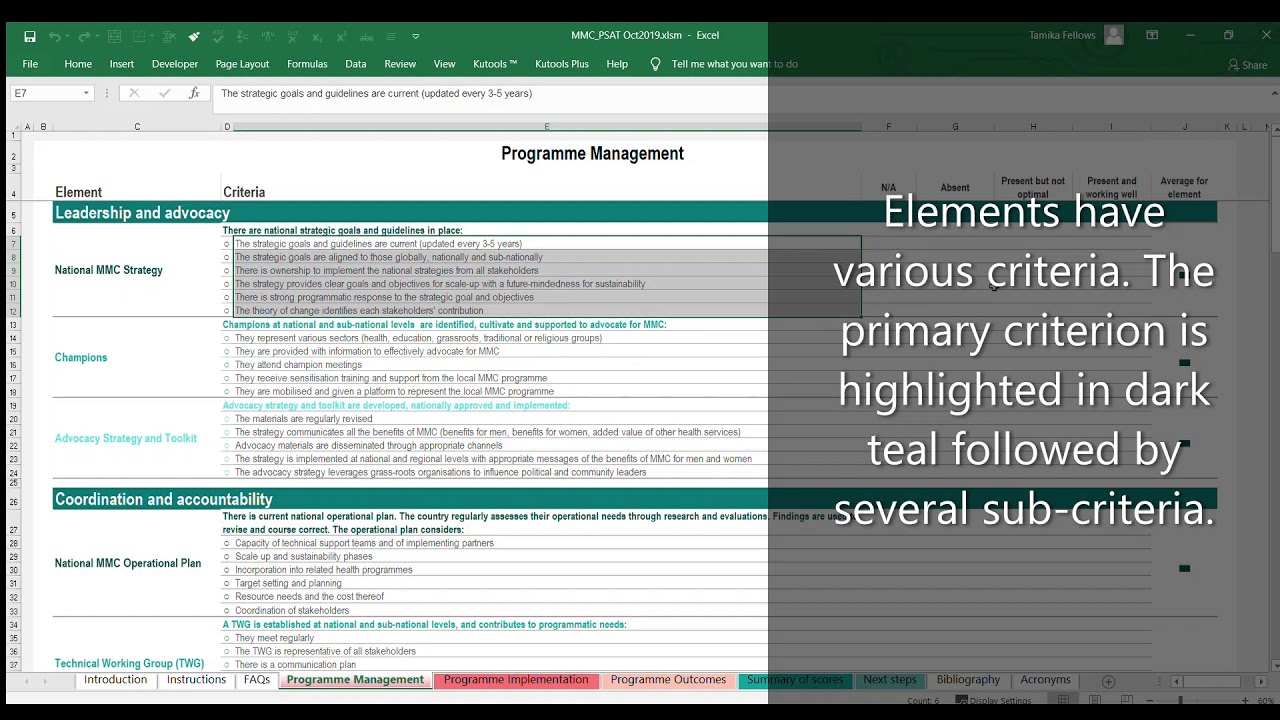Screen dimensions: 1280x720
Task: Confirm the formula bar entry with the checkmark icon
Action: point(164,93)
